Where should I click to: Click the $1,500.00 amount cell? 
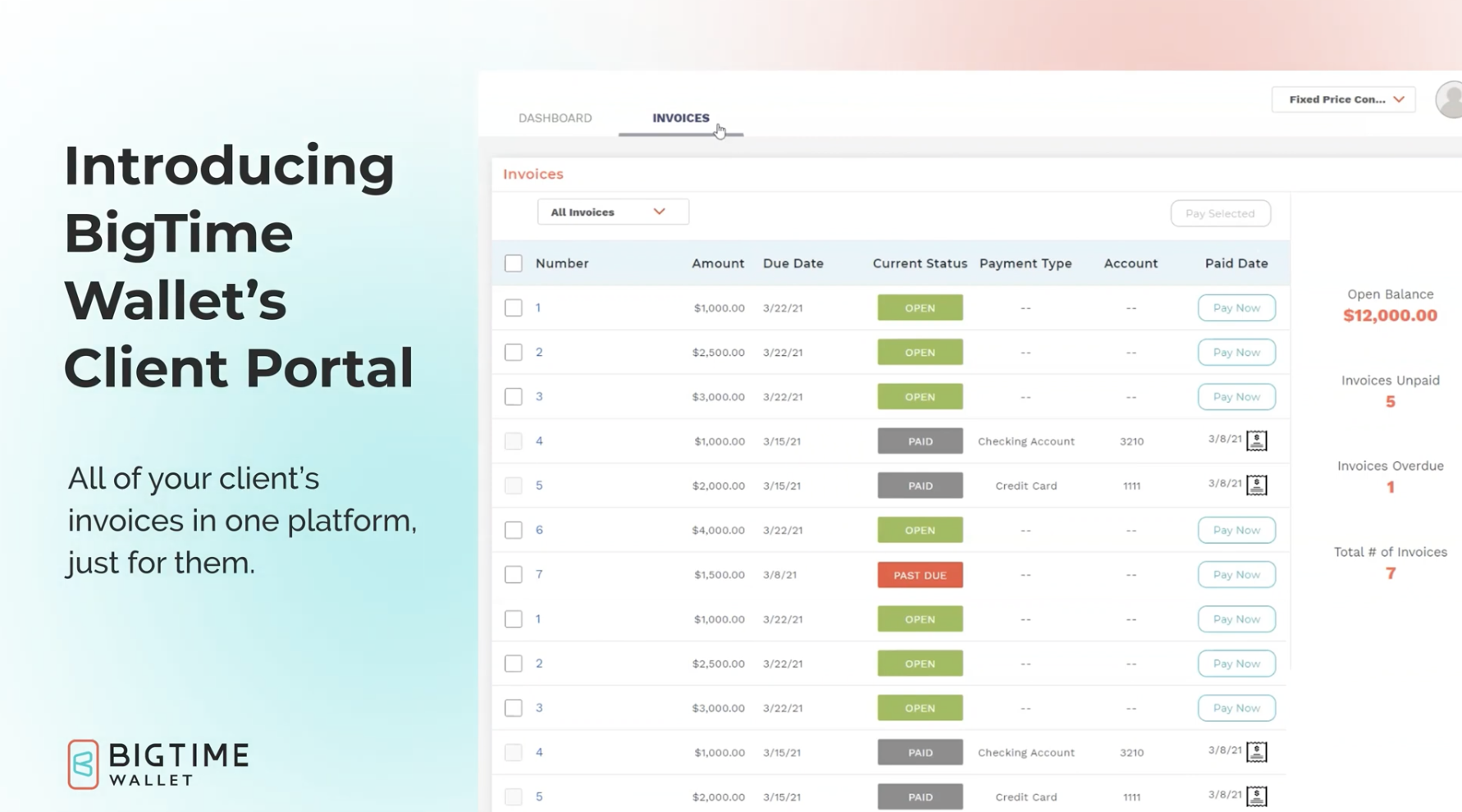point(720,574)
